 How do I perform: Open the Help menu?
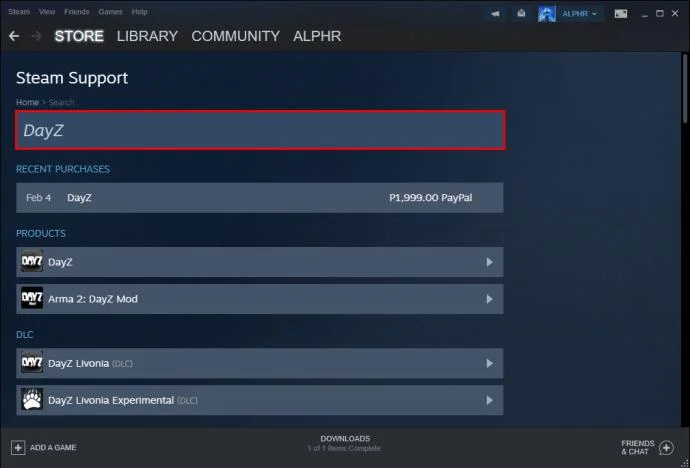(x=139, y=12)
